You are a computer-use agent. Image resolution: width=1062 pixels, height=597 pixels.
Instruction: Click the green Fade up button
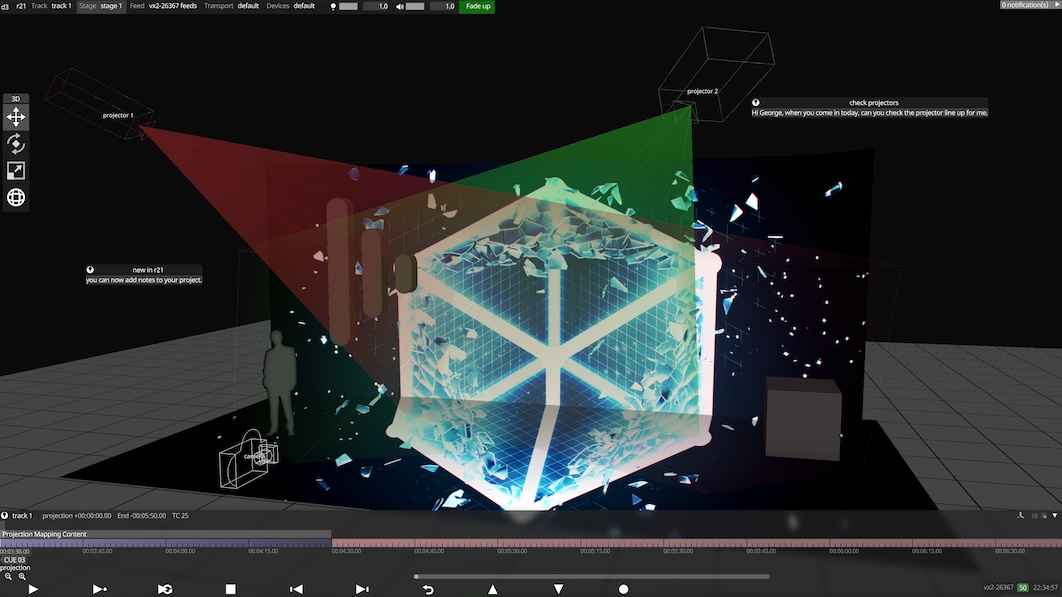[x=476, y=6]
